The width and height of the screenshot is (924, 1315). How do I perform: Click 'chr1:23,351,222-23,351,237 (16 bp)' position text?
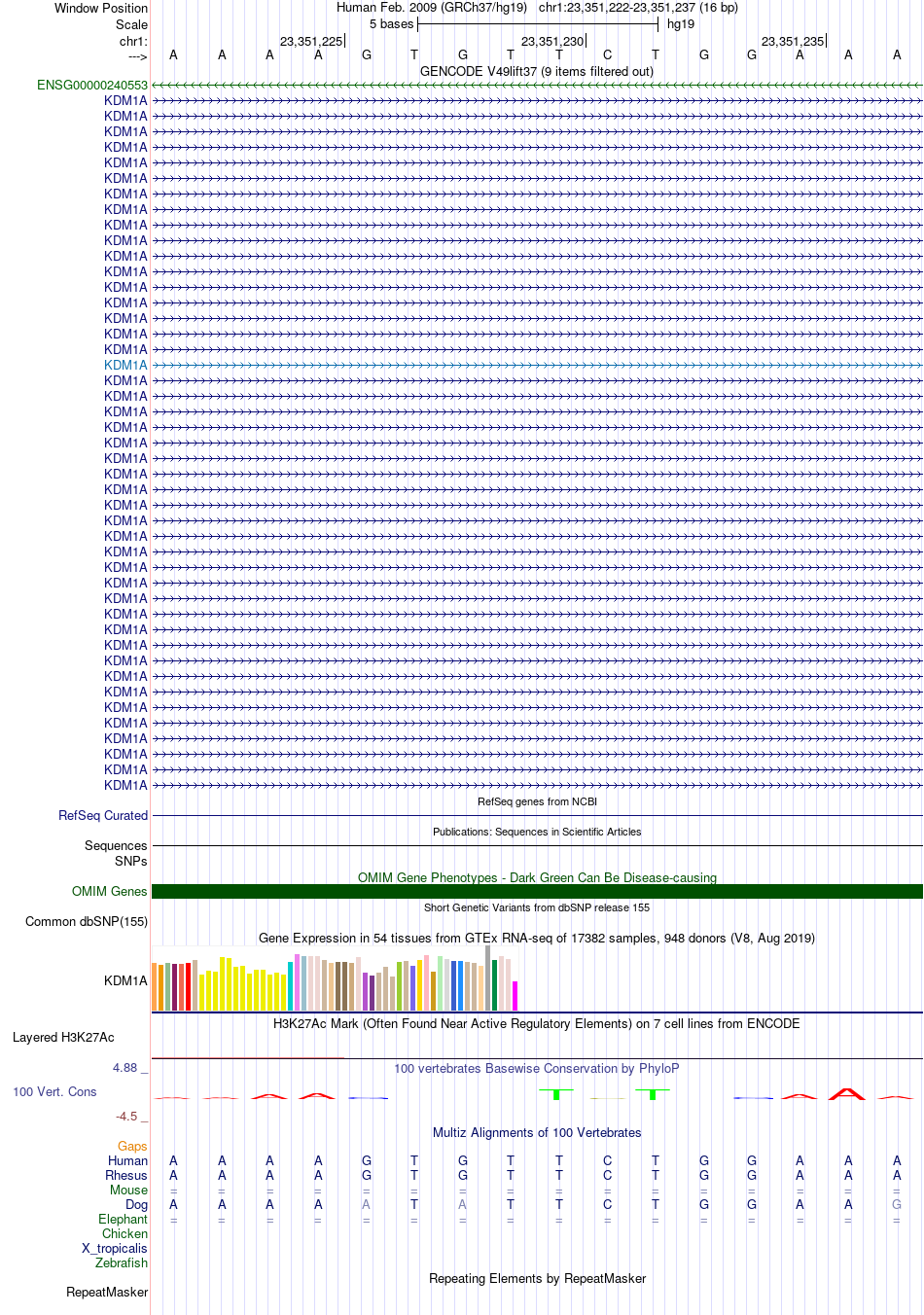[x=638, y=8]
